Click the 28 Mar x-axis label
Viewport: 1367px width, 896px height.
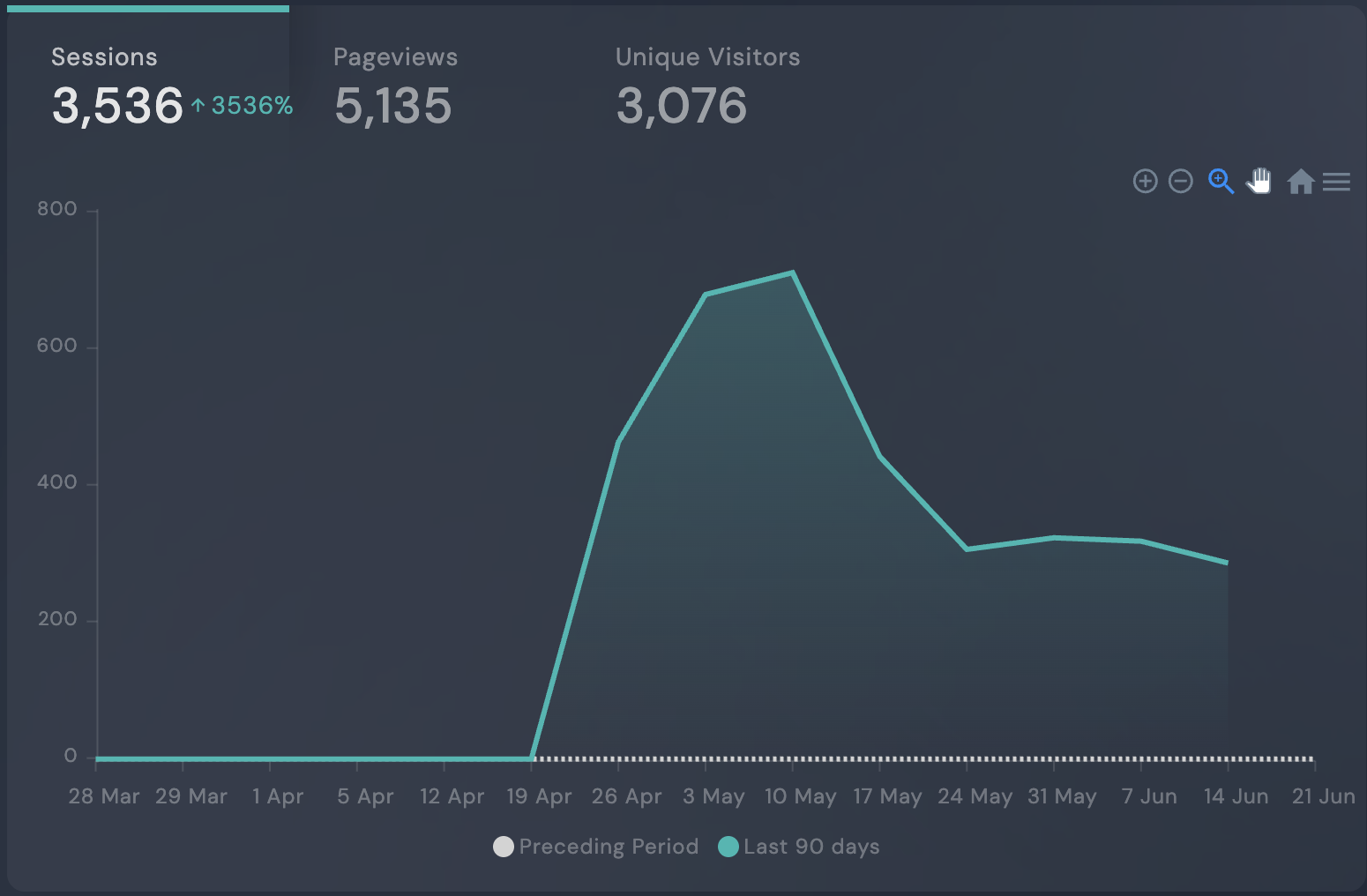104,796
